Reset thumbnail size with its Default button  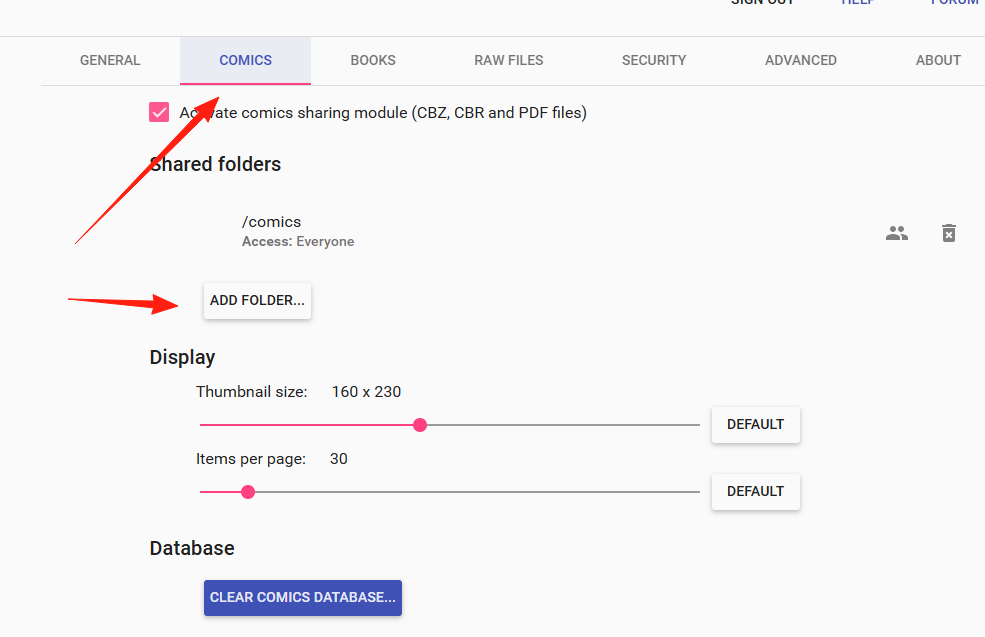[x=756, y=425]
